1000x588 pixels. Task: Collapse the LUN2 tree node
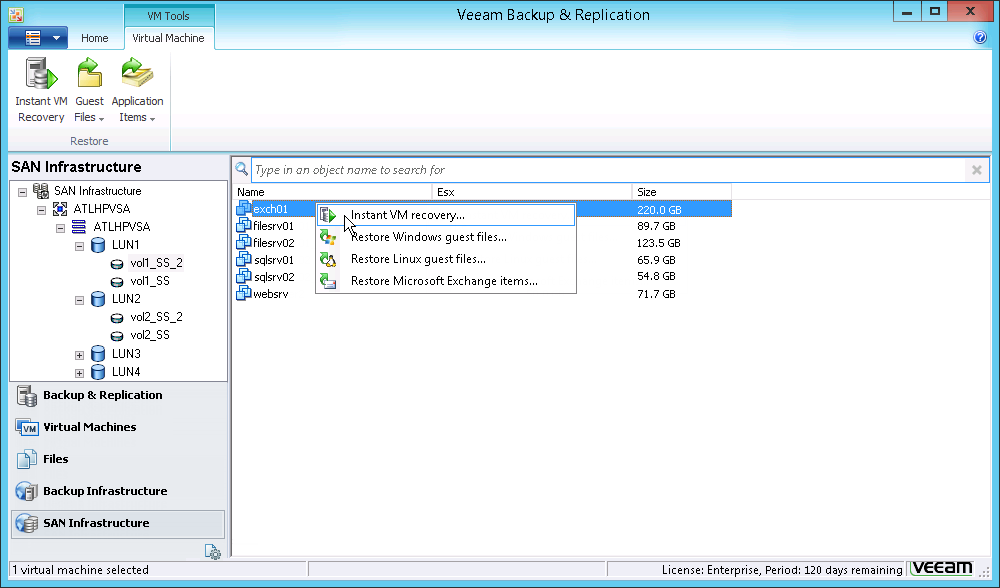point(79,300)
